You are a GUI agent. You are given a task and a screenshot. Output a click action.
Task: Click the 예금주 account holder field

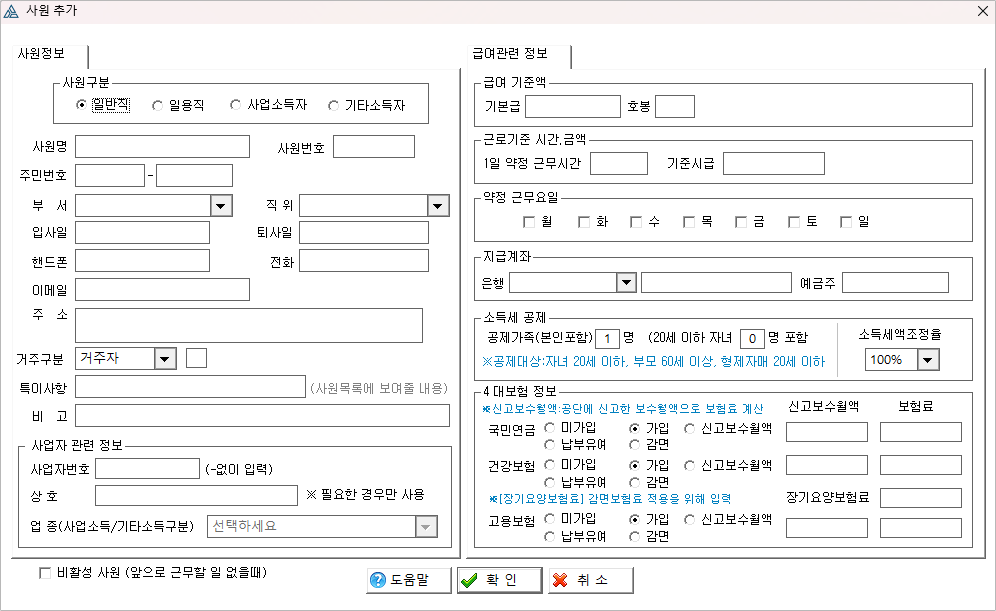point(896,283)
